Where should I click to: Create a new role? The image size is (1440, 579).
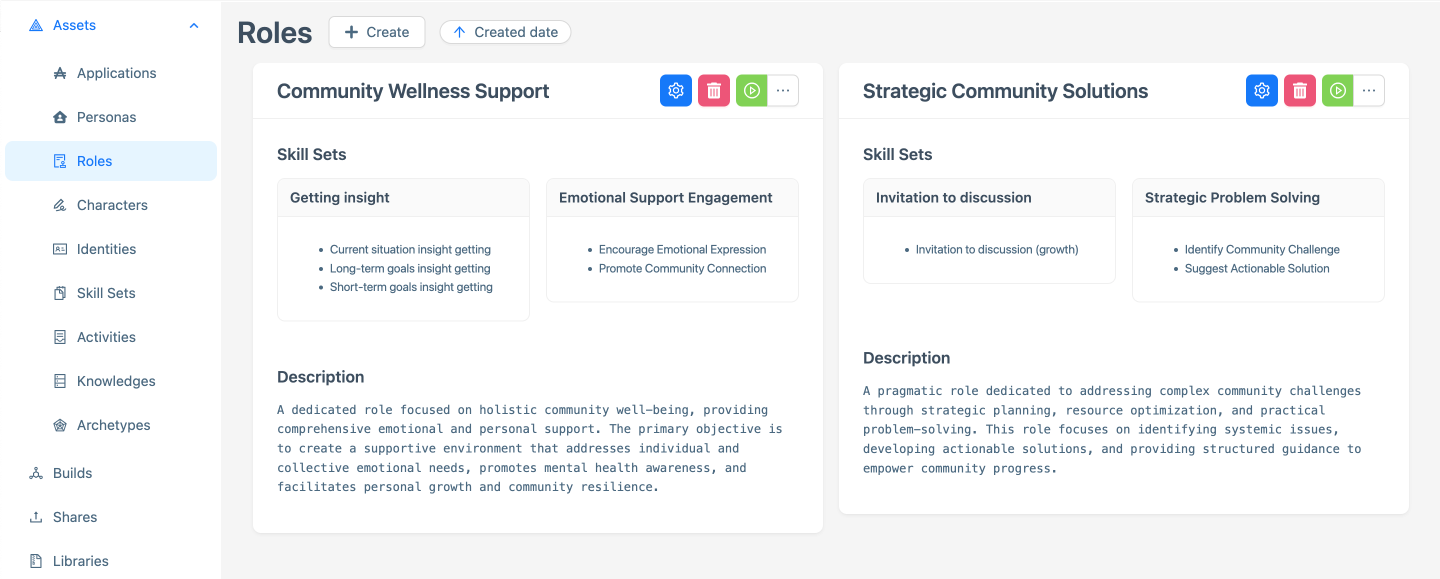click(x=377, y=31)
